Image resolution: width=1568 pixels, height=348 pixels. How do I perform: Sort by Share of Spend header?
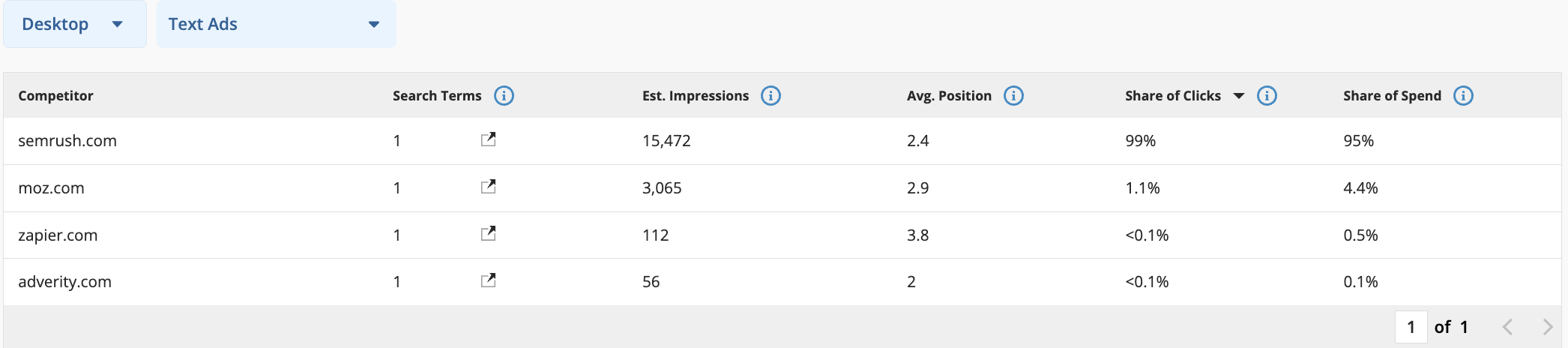[x=1392, y=96]
